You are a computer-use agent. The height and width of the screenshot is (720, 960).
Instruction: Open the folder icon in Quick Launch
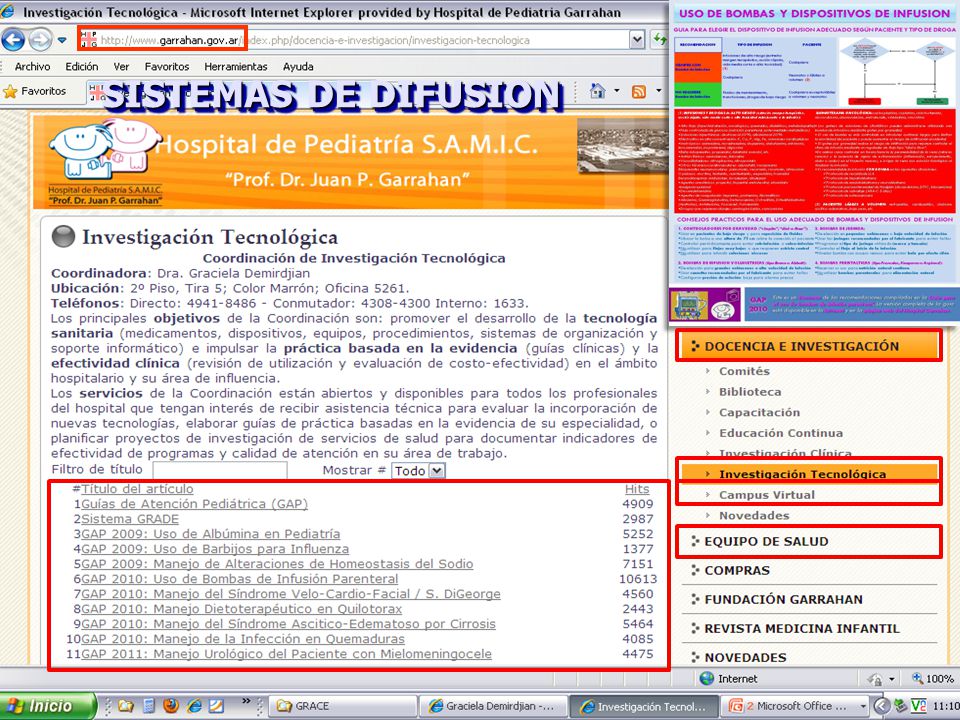click(126, 706)
